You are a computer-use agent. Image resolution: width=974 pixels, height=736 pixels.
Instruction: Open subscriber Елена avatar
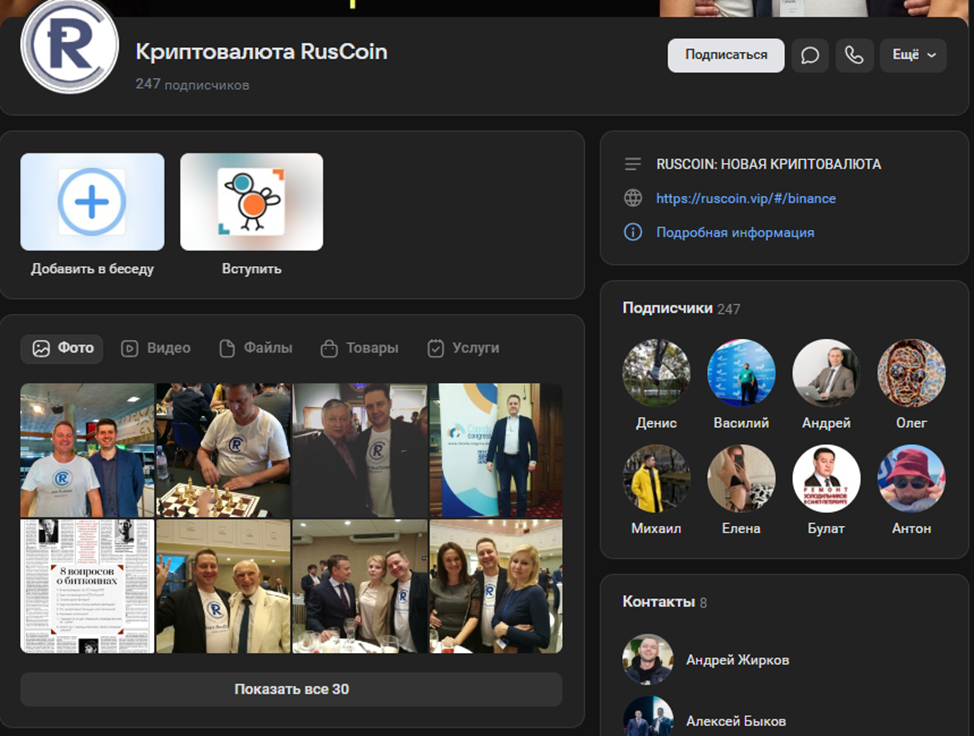741,478
